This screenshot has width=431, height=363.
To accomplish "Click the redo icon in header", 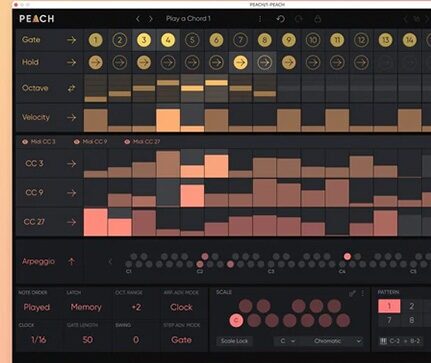I will point(299,19).
